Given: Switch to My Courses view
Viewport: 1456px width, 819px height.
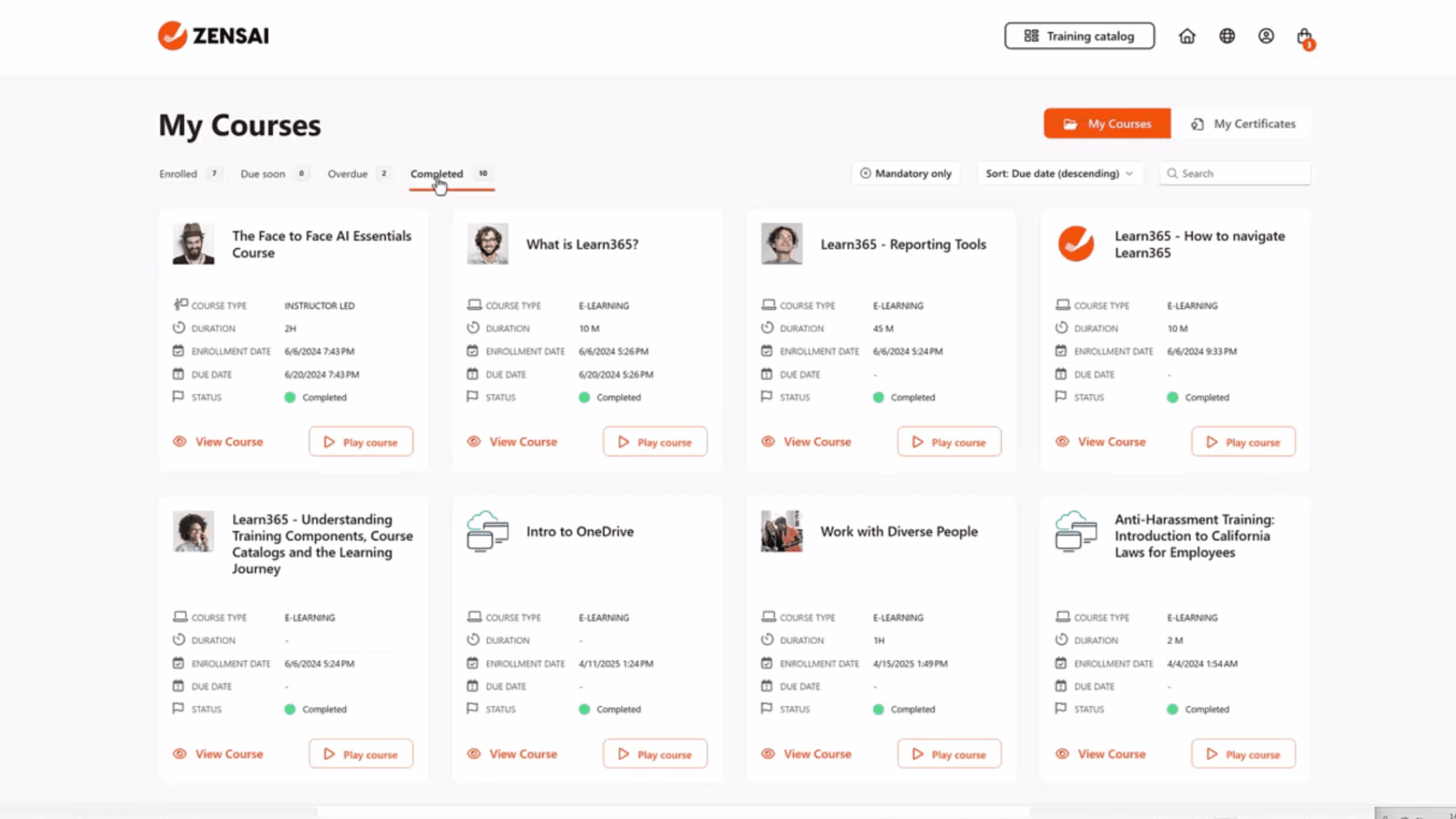Looking at the screenshot, I should click(x=1107, y=124).
